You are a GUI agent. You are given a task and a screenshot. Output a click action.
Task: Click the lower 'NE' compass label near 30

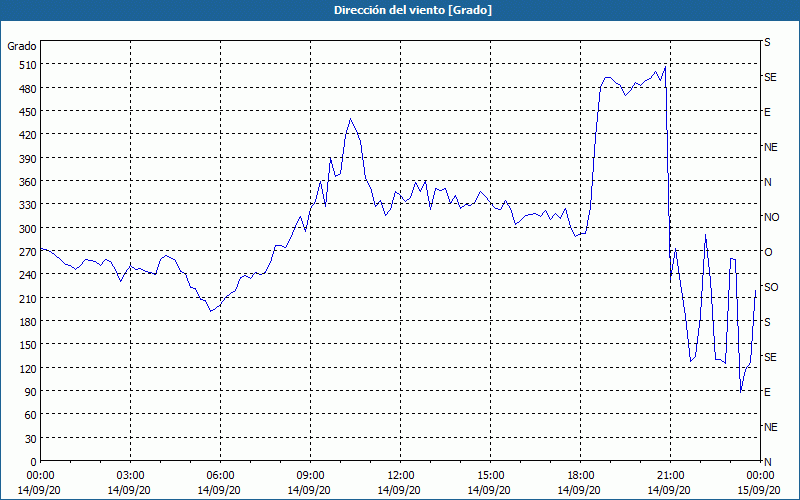click(771, 427)
